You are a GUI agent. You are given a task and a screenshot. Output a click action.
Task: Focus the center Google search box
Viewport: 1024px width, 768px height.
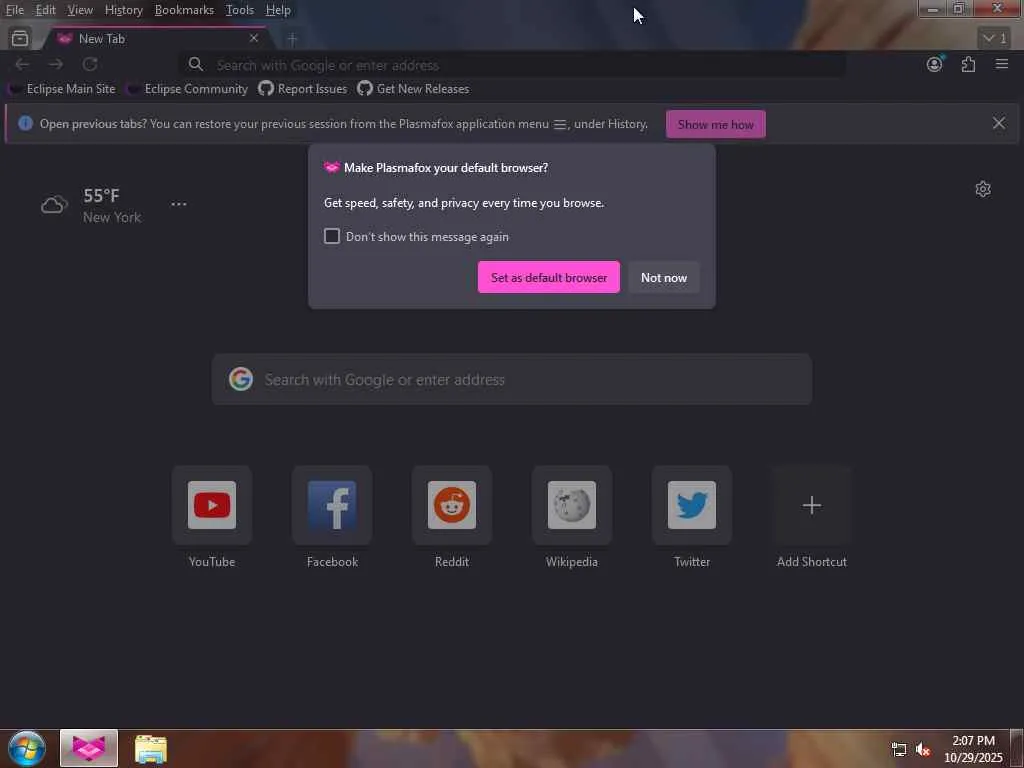click(512, 379)
